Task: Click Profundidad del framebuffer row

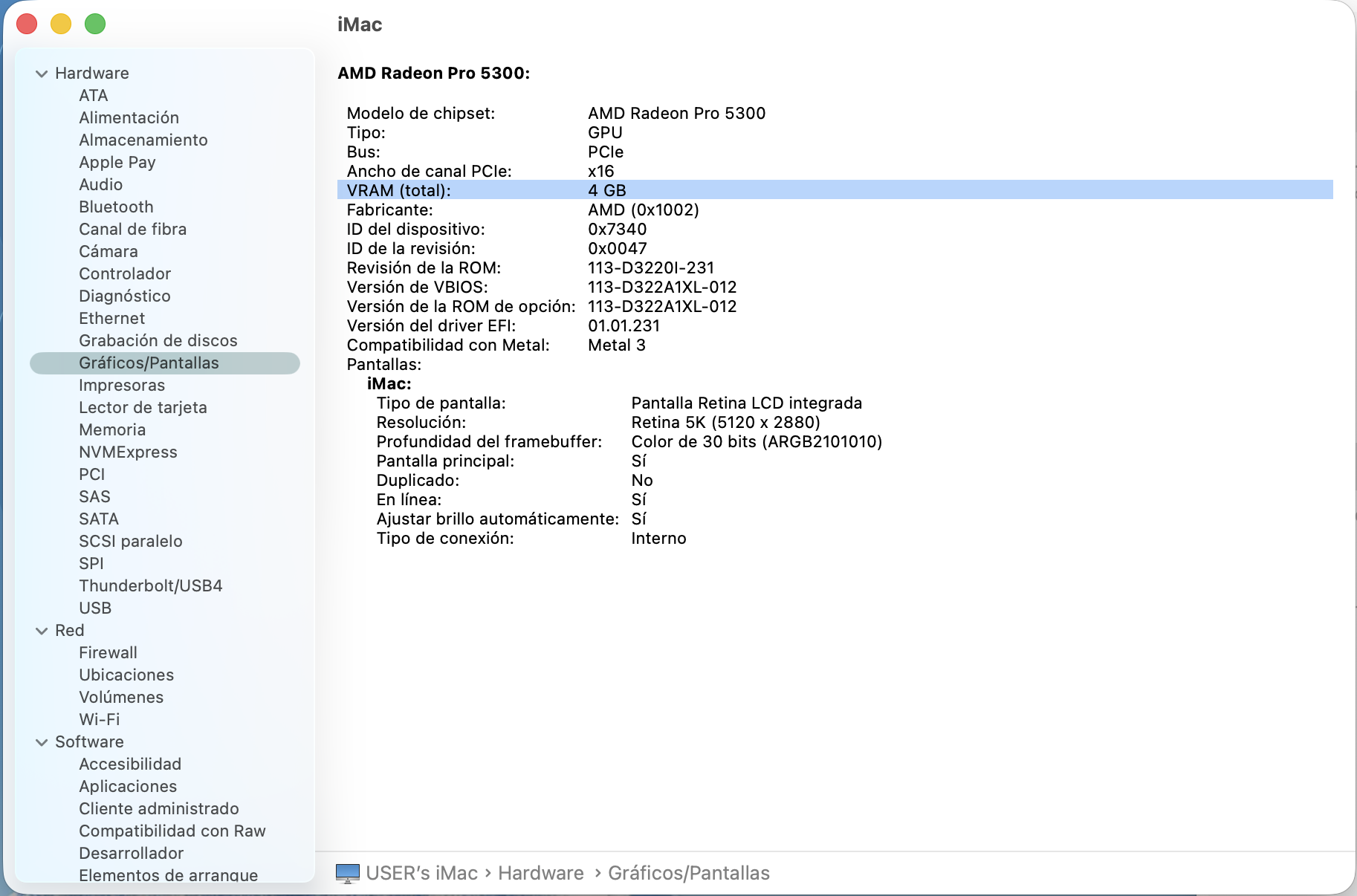Action: (x=835, y=441)
